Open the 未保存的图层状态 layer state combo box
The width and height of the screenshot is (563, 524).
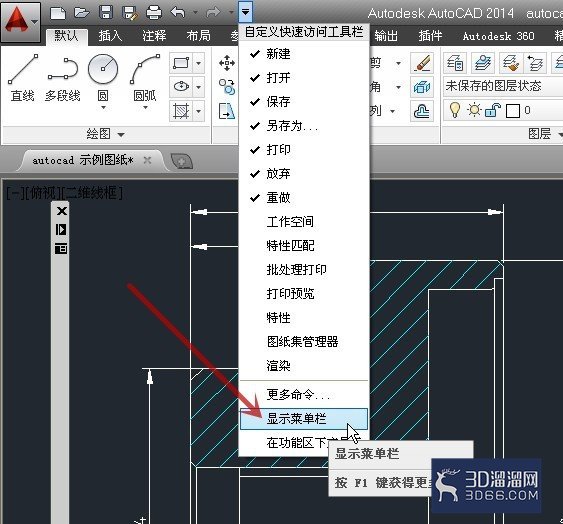(x=503, y=86)
